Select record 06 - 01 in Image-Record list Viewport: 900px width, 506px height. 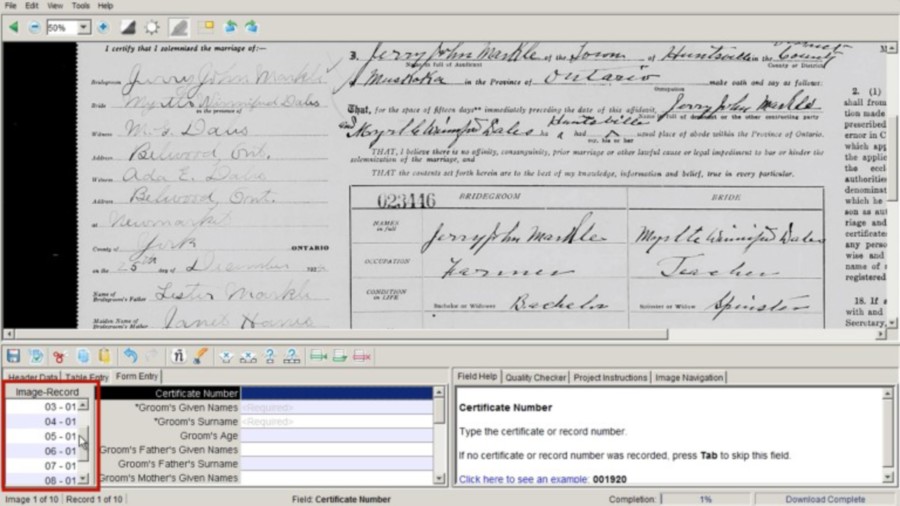point(41,451)
